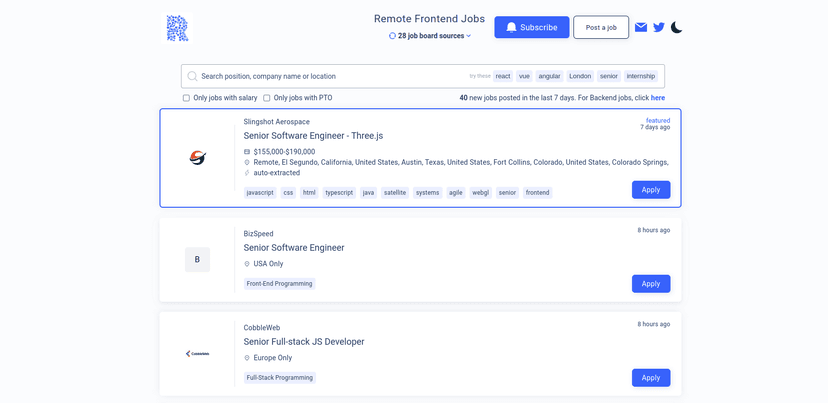The image size is (828, 403).
Task: Click the magnifier icon in search bar
Action: [192, 76]
